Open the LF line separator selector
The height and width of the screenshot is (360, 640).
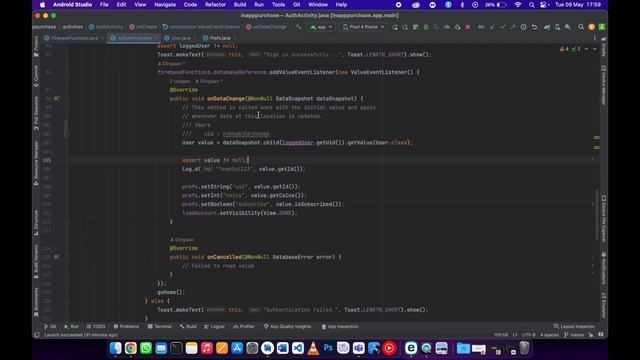pyautogui.click(x=515, y=335)
